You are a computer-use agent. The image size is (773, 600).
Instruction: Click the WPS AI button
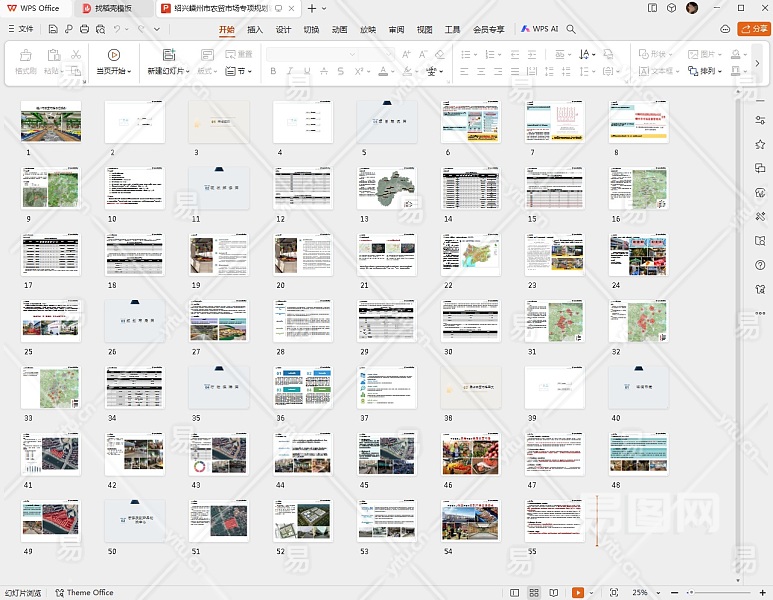539,29
